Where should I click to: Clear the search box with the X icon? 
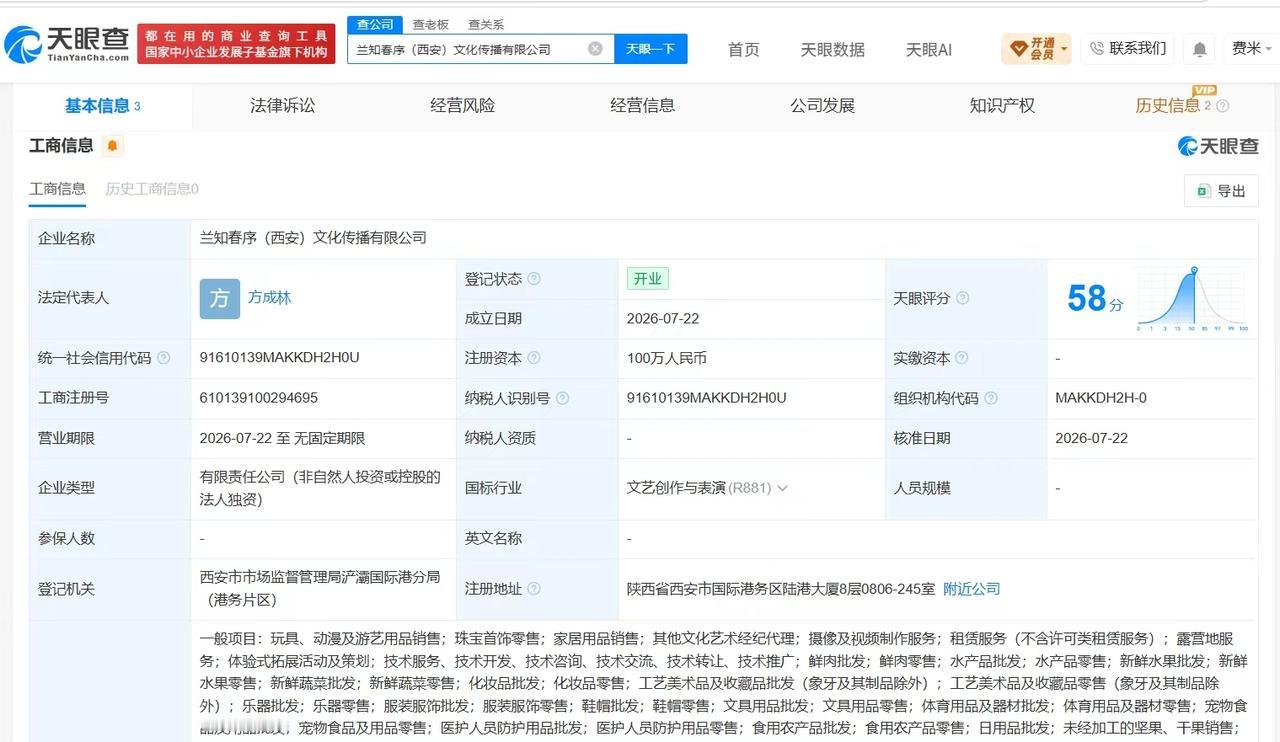595,48
